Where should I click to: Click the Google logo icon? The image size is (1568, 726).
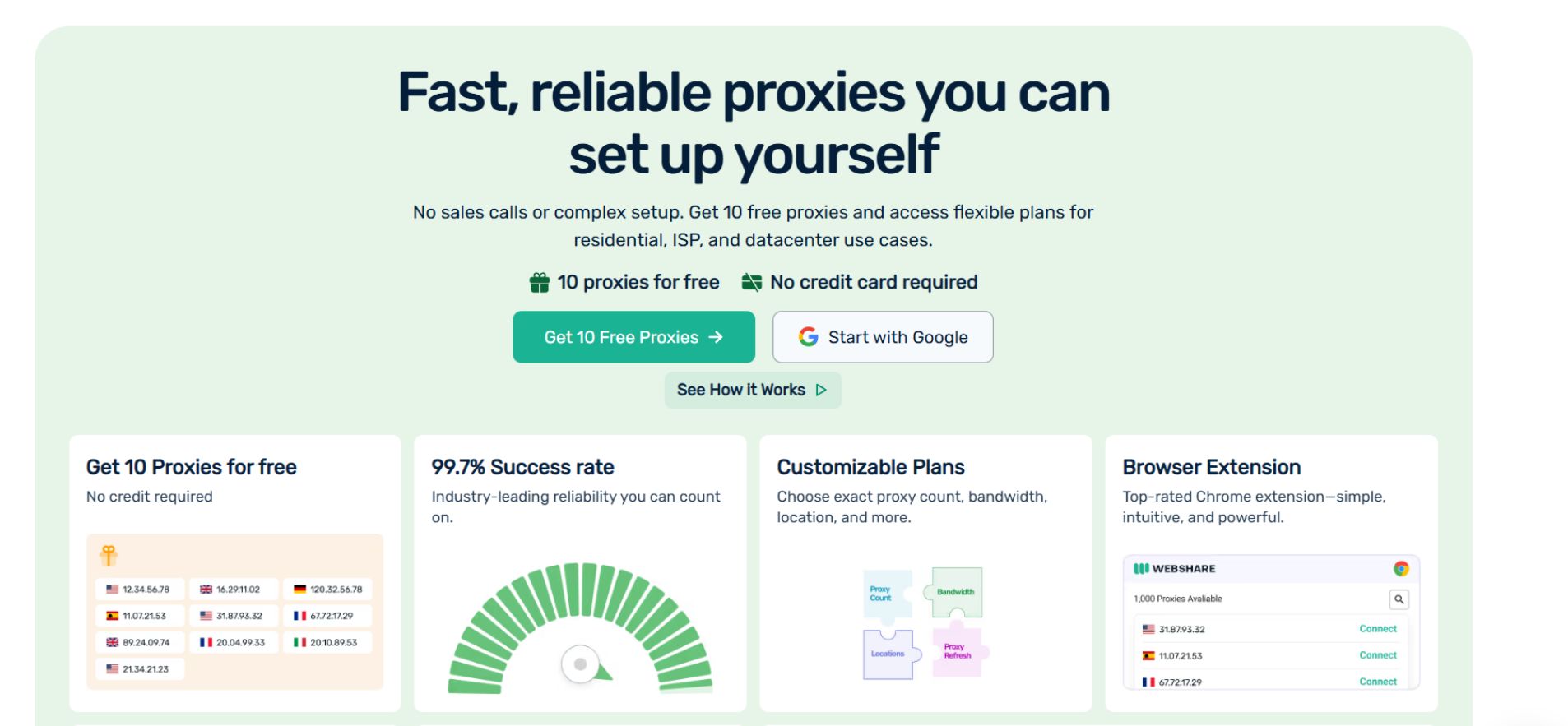pyautogui.click(x=809, y=337)
